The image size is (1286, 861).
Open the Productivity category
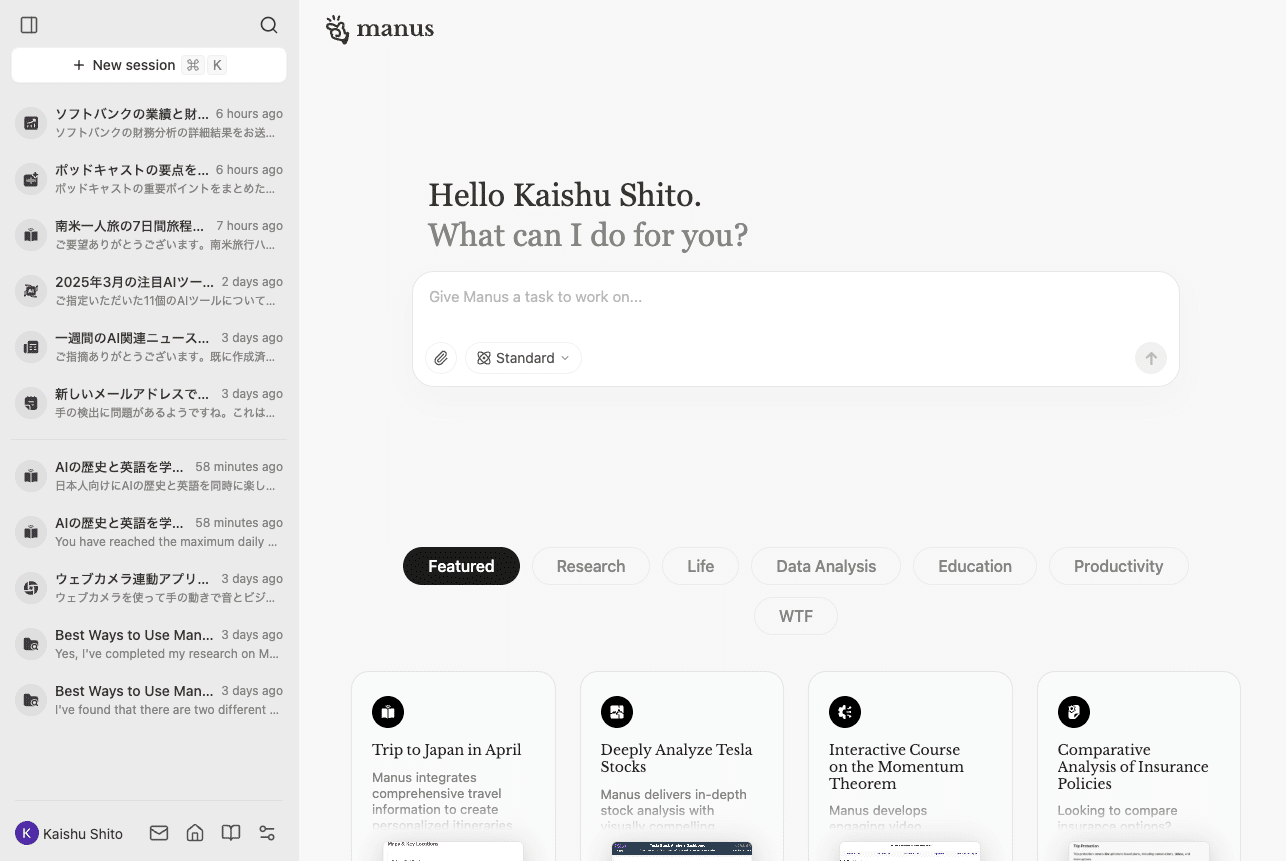(x=1118, y=566)
